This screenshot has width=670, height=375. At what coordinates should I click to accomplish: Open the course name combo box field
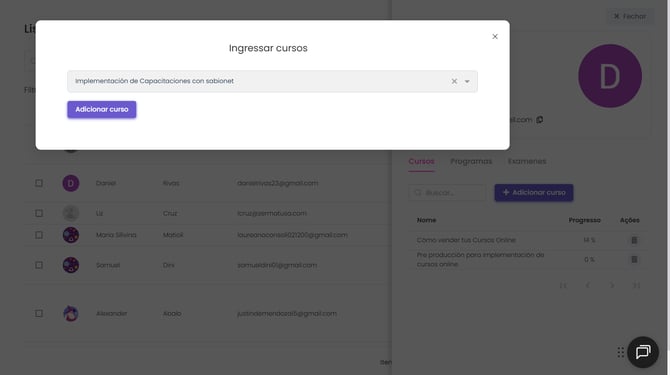point(272,81)
